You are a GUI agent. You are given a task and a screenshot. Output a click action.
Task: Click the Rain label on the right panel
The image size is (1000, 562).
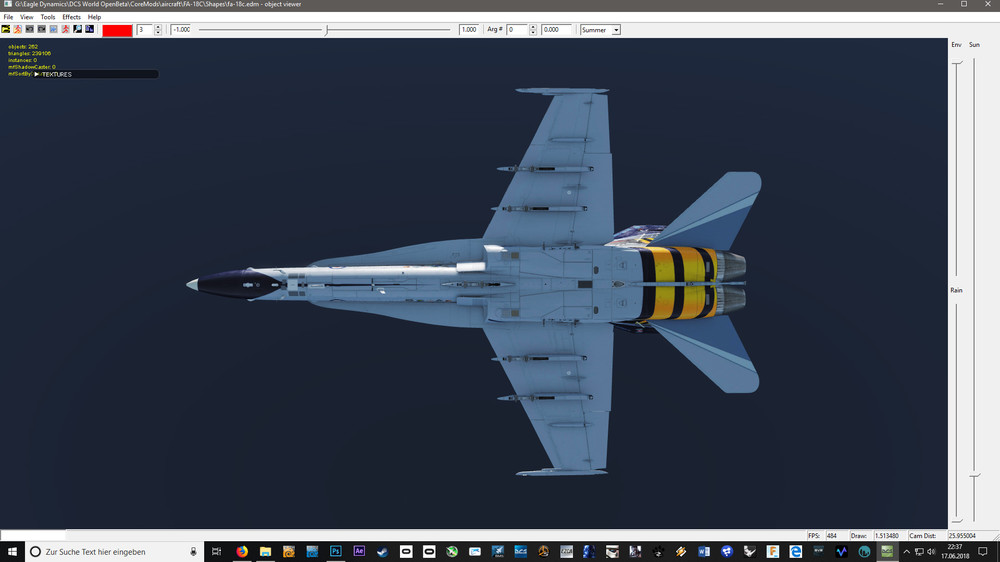point(956,290)
